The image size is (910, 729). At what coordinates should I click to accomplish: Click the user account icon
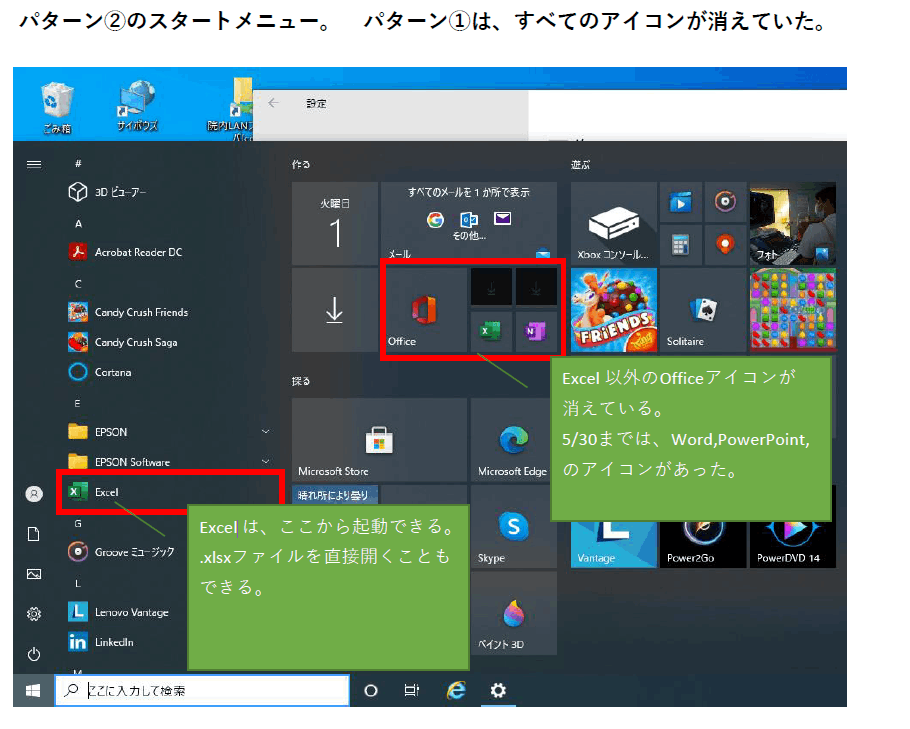(34, 494)
